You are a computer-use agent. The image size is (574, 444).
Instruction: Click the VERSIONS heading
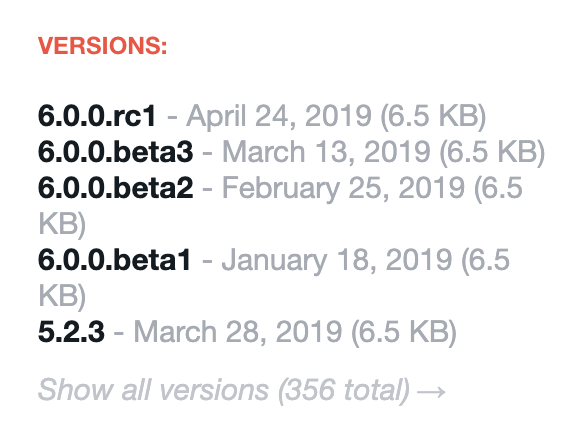tap(102, 46)
